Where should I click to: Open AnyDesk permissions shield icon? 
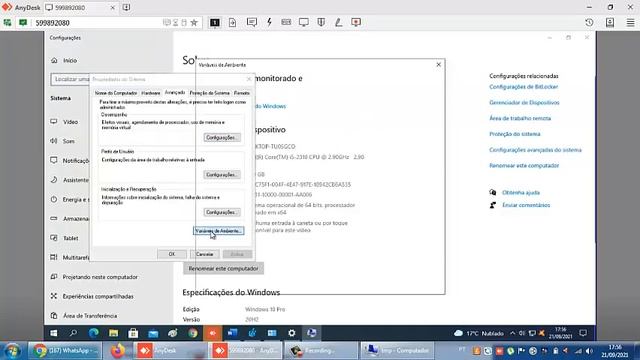(x=321, y=22)
